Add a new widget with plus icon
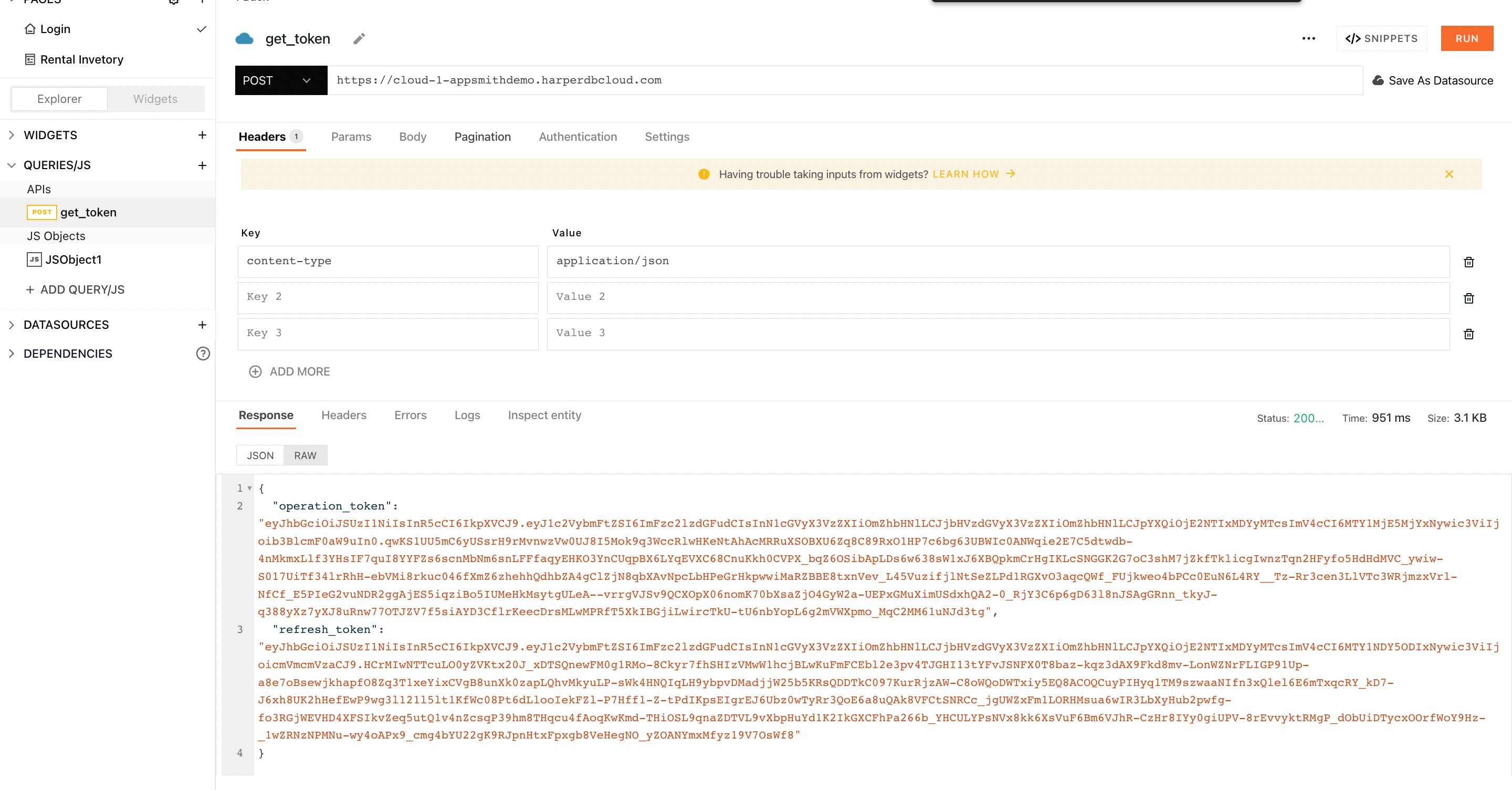The image size is (1512, 790). point(202,135)
